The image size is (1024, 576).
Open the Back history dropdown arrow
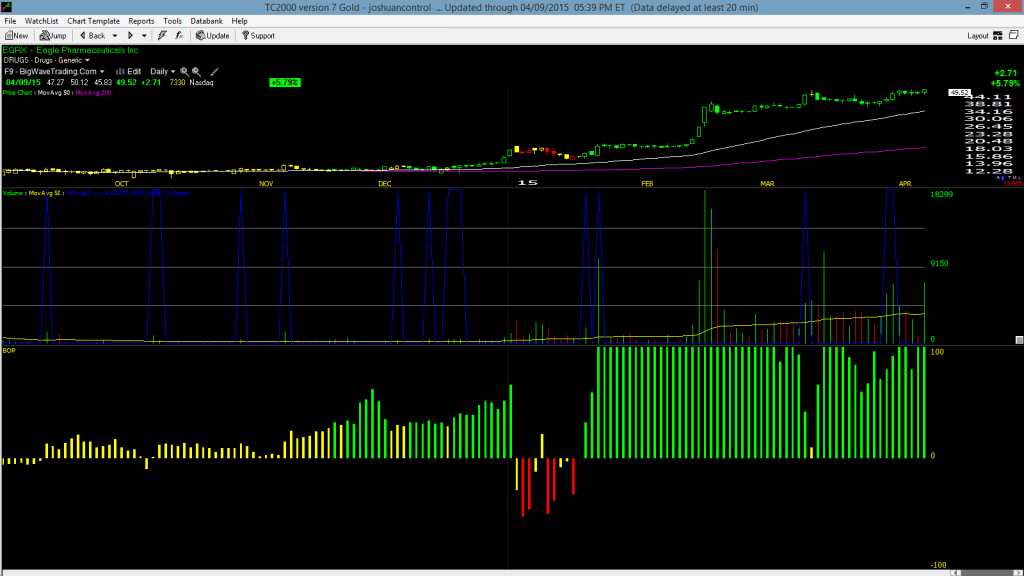(x=115, y=36)
